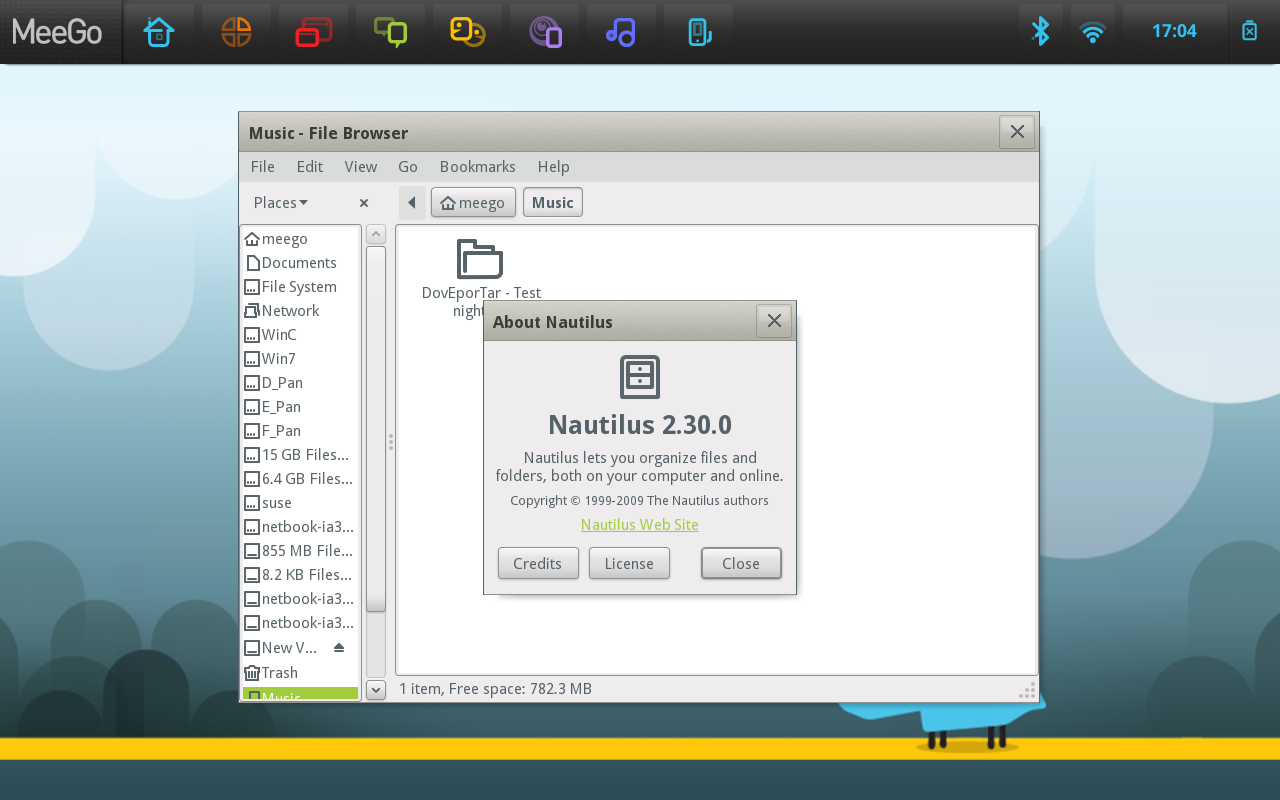The image size is (1280, 800).
Task: Select suse in Places sidebar
Action: point(300,503)
